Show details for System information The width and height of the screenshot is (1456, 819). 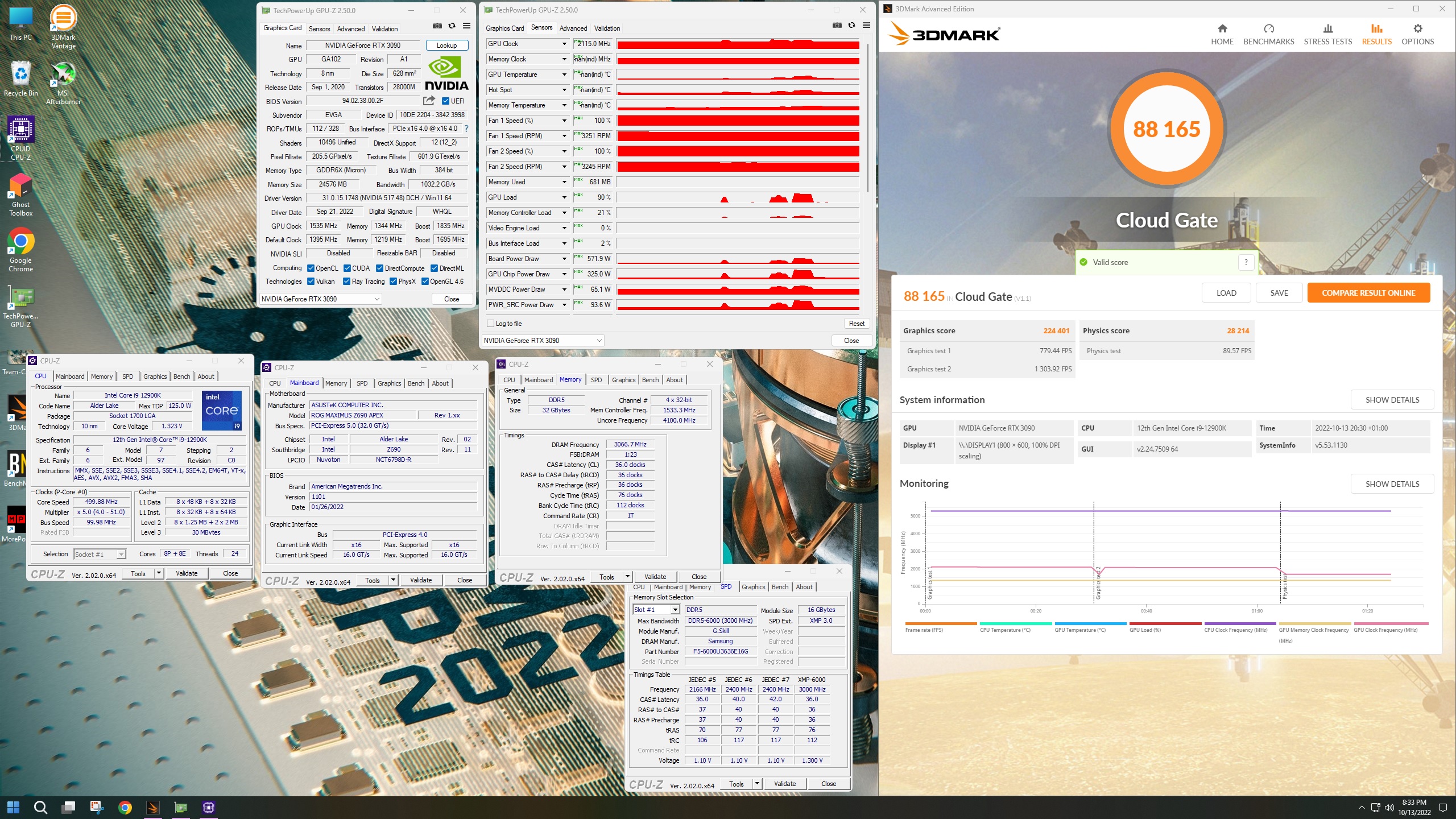1392,400
